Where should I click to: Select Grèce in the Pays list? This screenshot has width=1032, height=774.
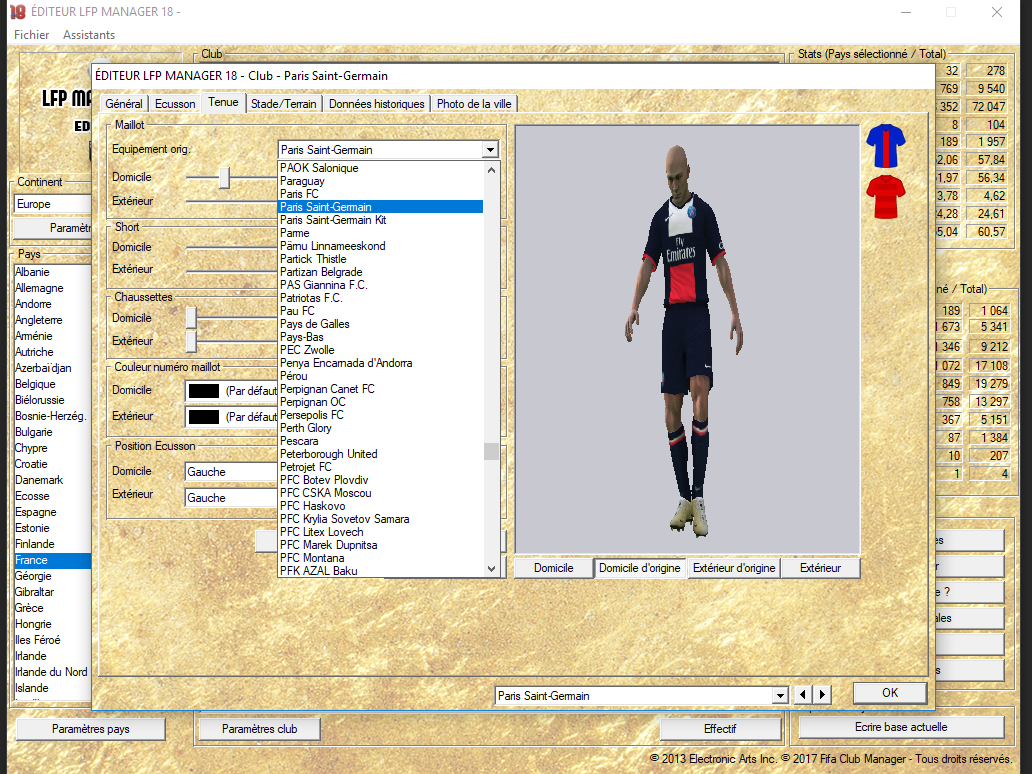[53, 608]
